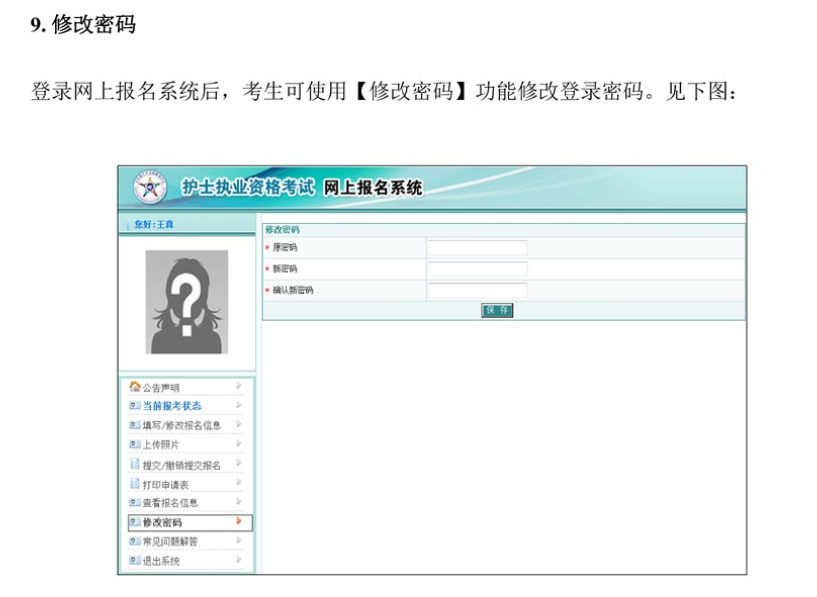Click the exam system logo emblem

click(x=151, y=187)
